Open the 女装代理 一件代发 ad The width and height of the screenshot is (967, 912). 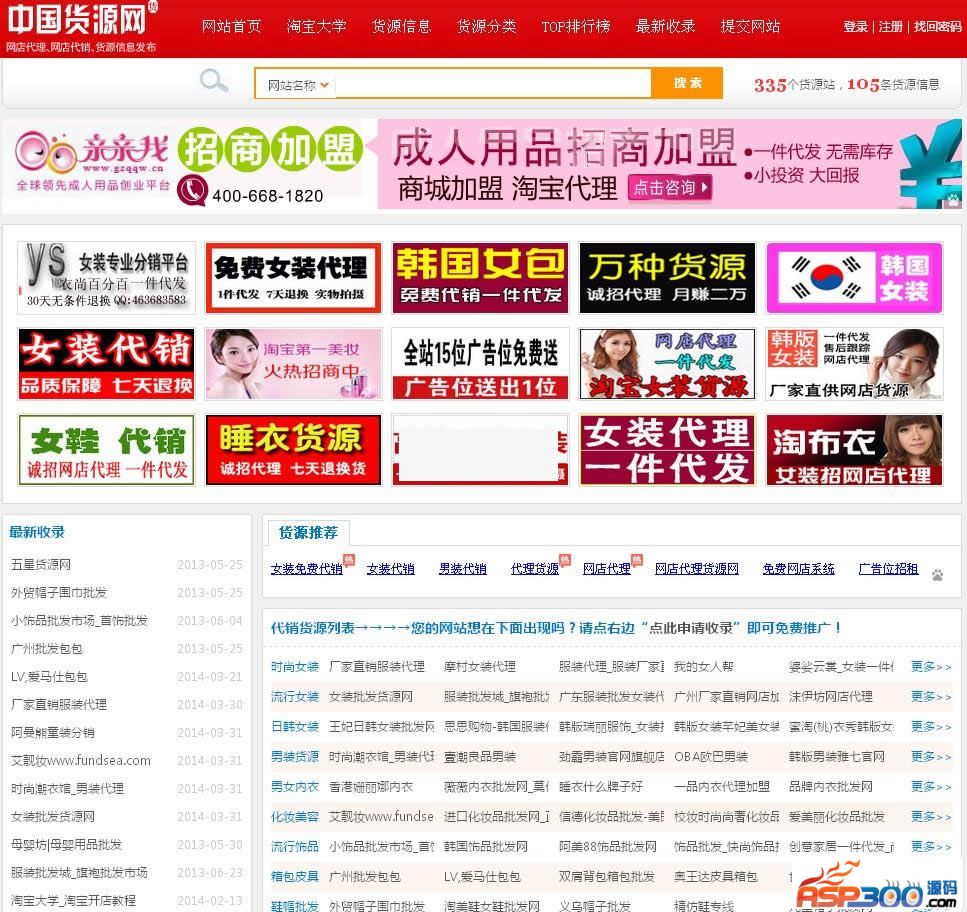coord(667,450)
